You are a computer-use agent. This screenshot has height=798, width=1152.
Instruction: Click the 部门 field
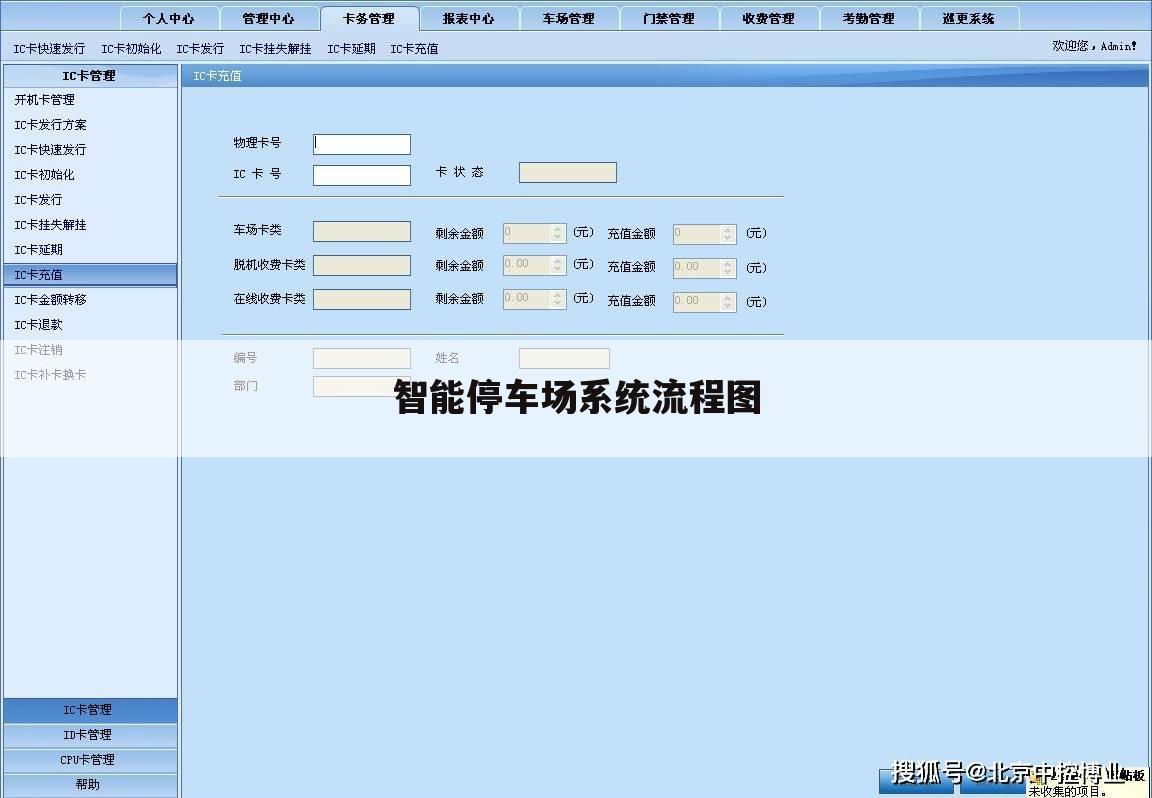pyautogui.click(x=361, y=387)
